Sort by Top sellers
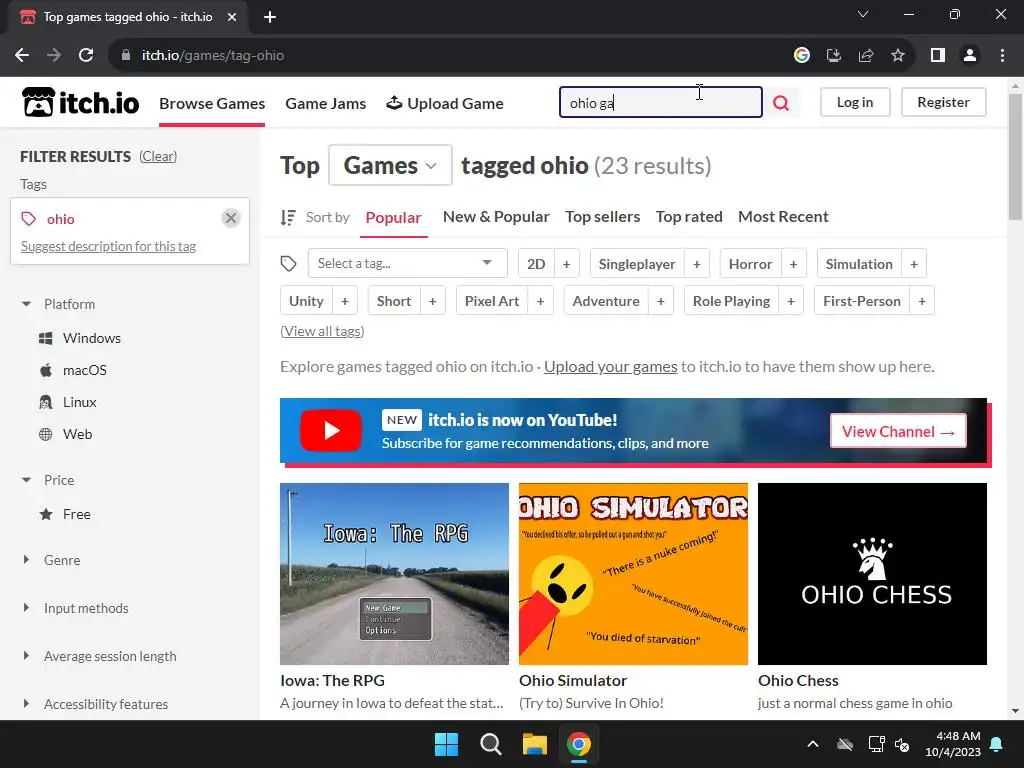 point(603,217)
